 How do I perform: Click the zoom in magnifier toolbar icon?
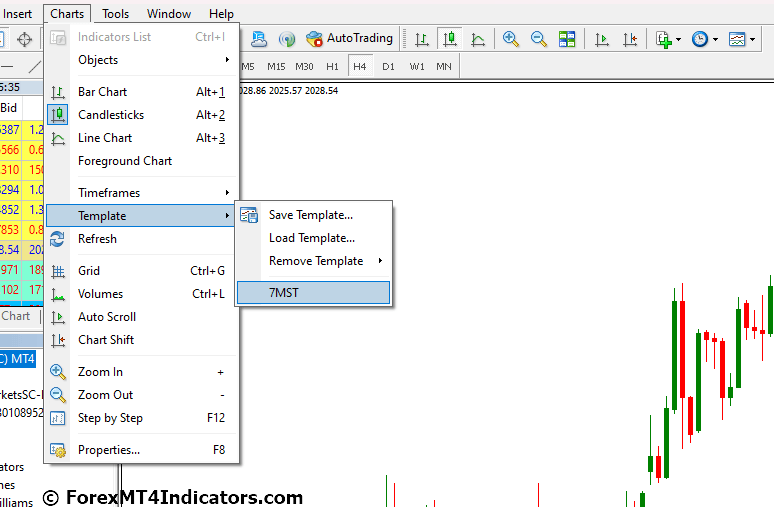tap(511, 39)
